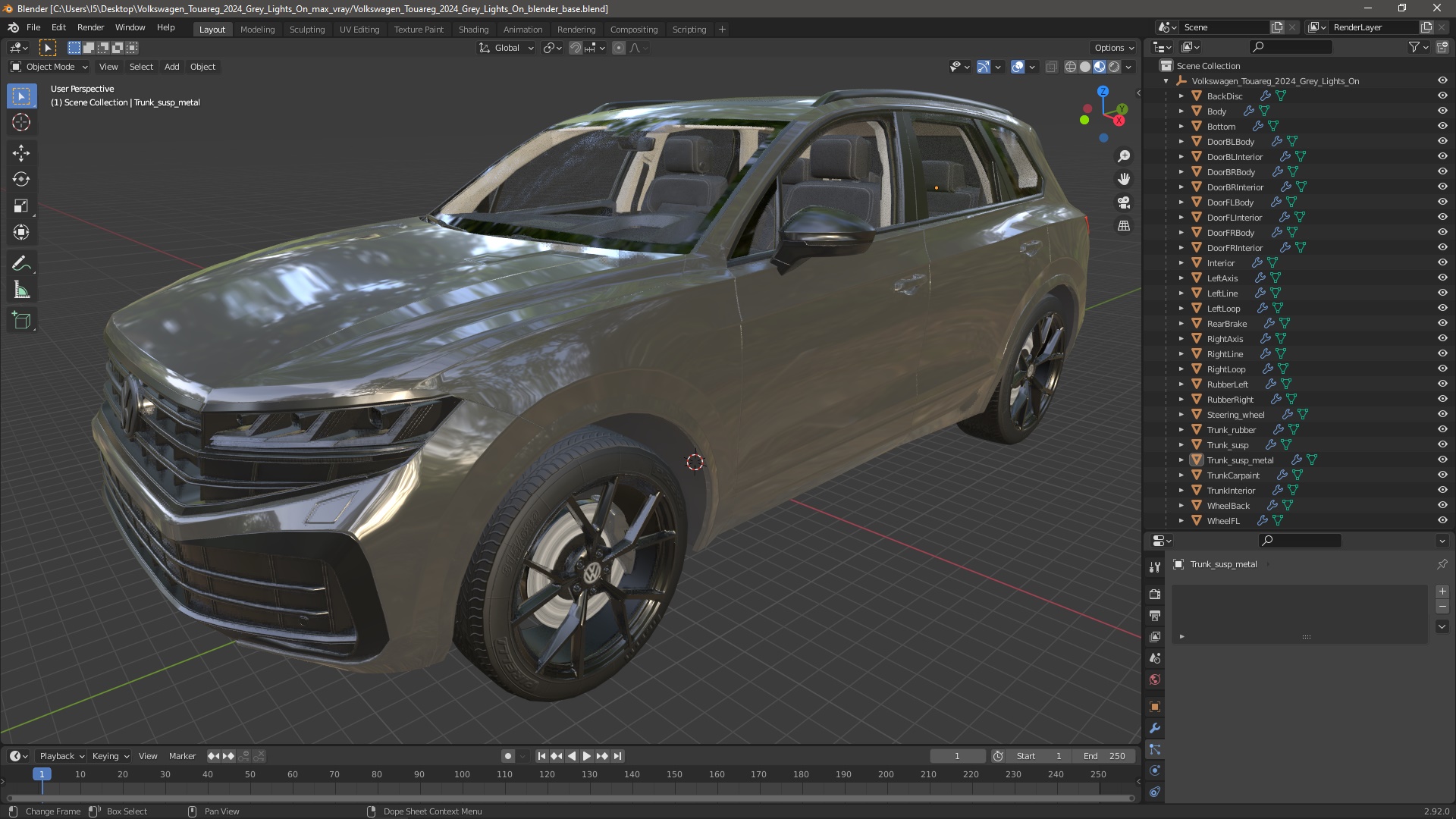Open Keying dropdown in timeline
The height and width of the screenshot is (819, 1456).
111,756
